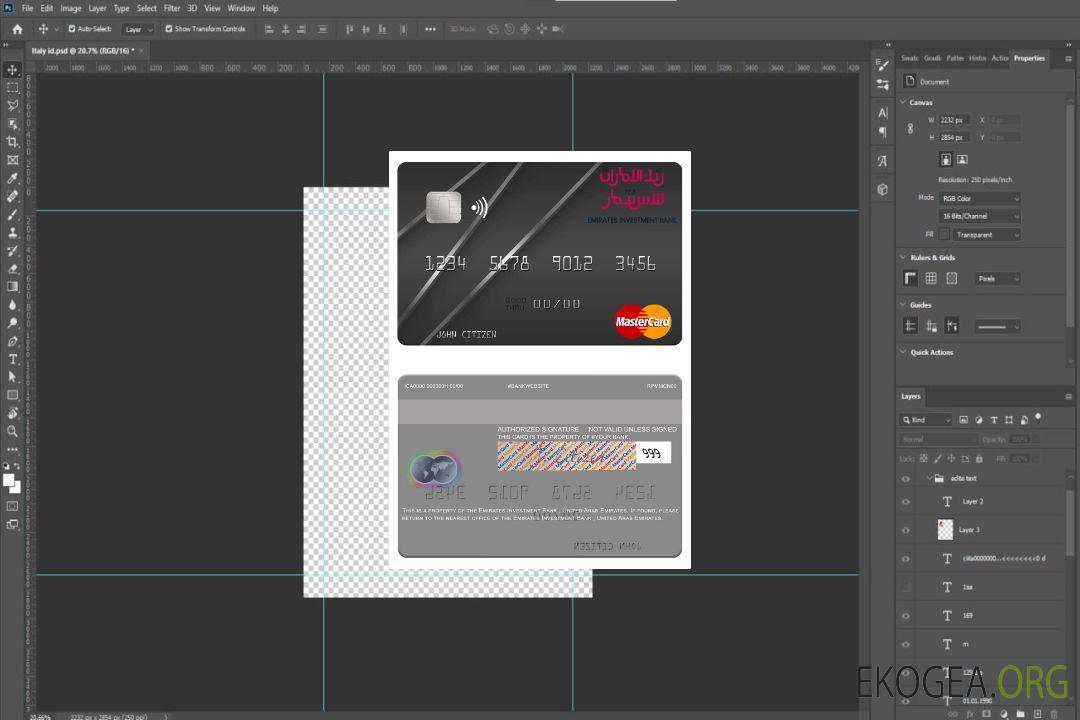
Task: Select the Gradient tool
Action: pyautogui.click(x=12, y=287)
